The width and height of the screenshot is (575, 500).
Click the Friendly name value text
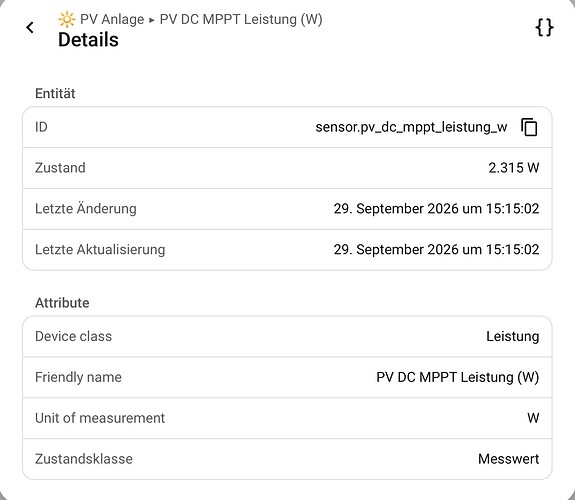click(457, 377)
